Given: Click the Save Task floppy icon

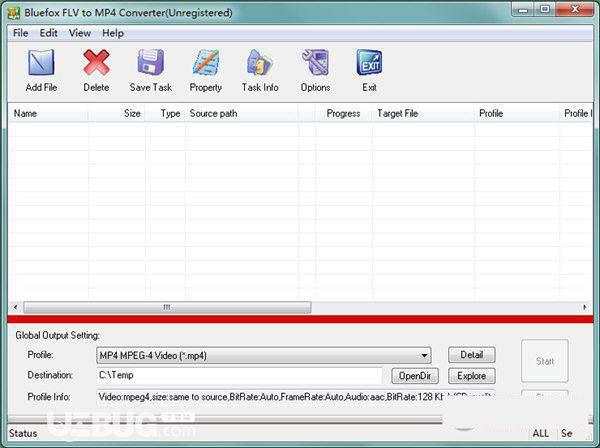Looking at the screenshot, I should click(151, 62).
